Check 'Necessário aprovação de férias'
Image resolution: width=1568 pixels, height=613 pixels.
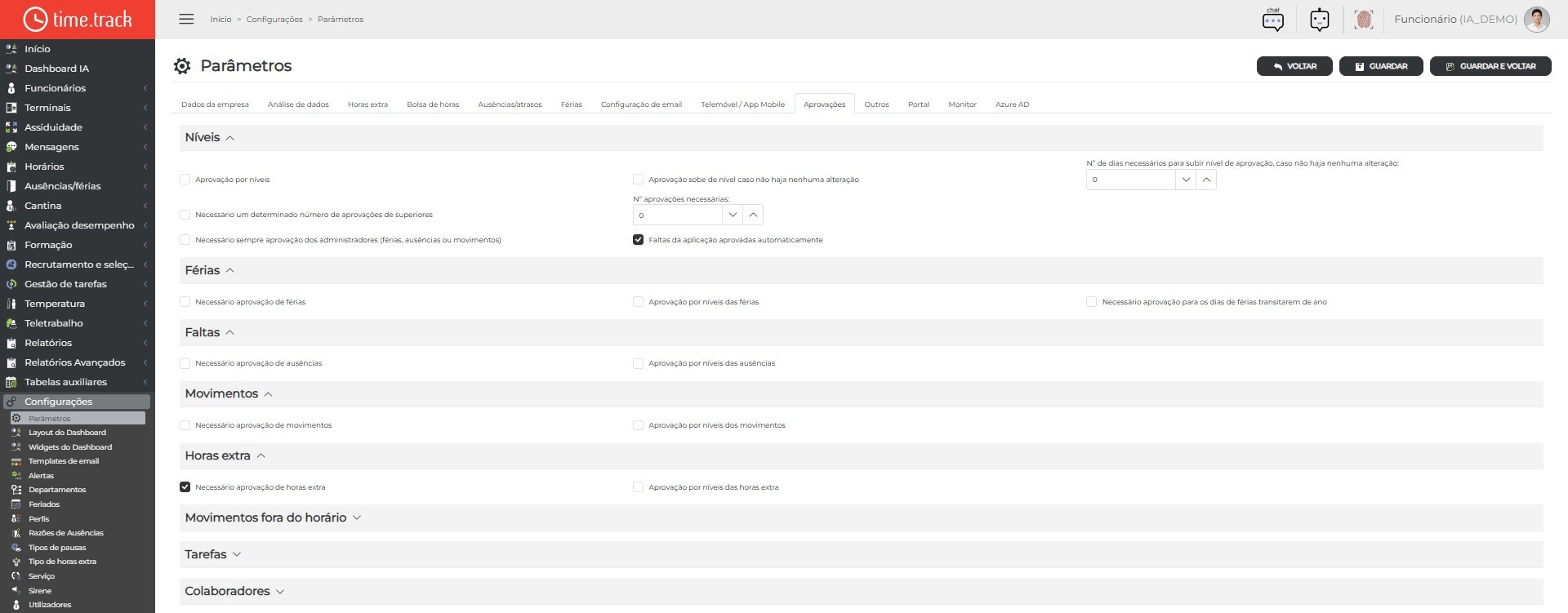tap(185, 302)
